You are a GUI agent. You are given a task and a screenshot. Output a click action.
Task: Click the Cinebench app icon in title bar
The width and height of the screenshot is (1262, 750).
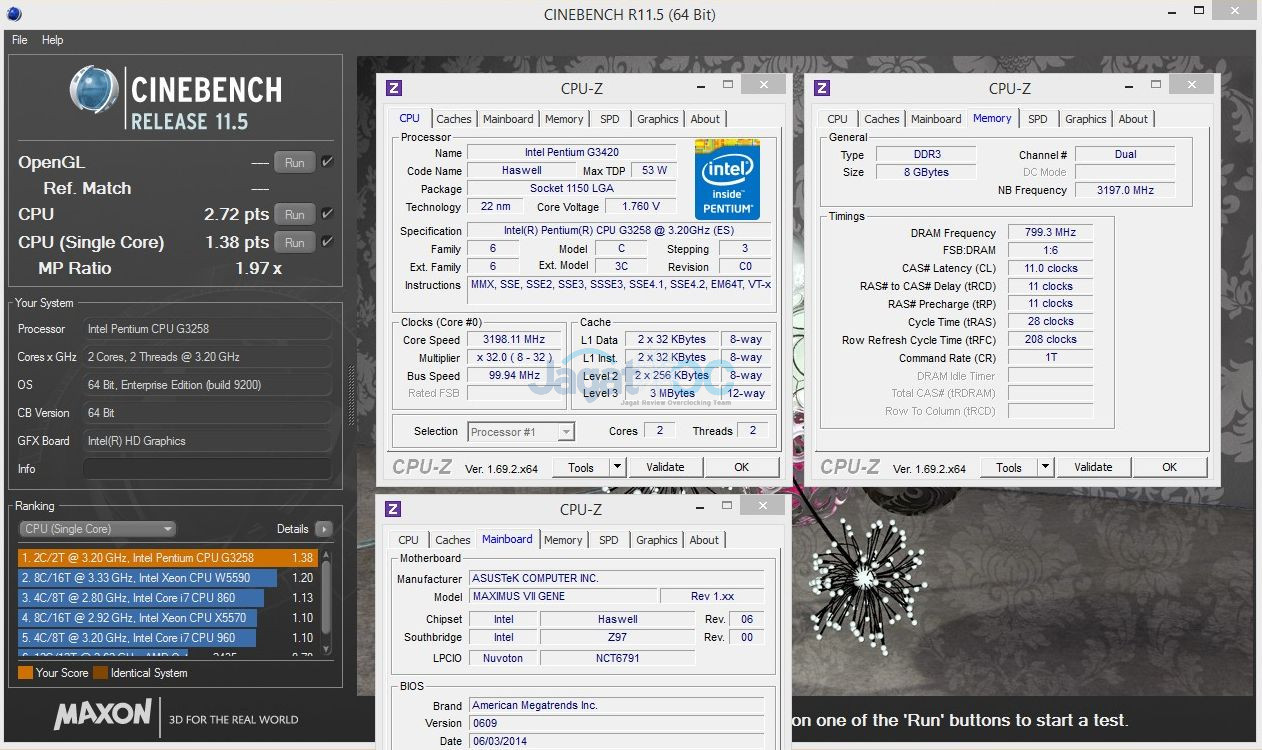pyautogui.click(x=13, y=14)
